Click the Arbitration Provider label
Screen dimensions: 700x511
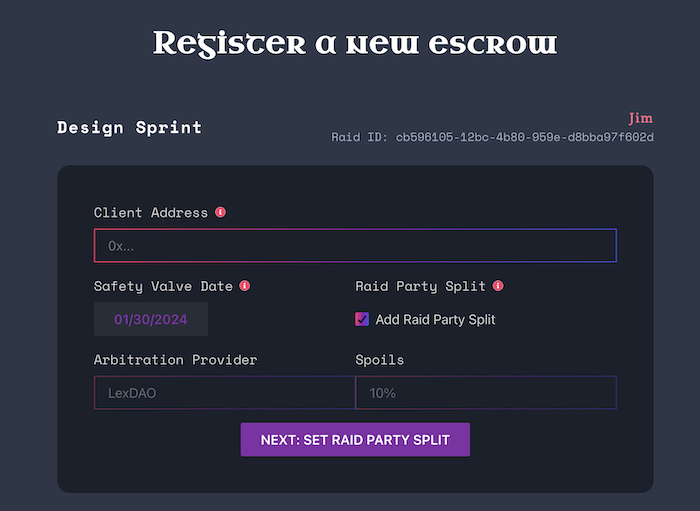click(x=176, y=360)
